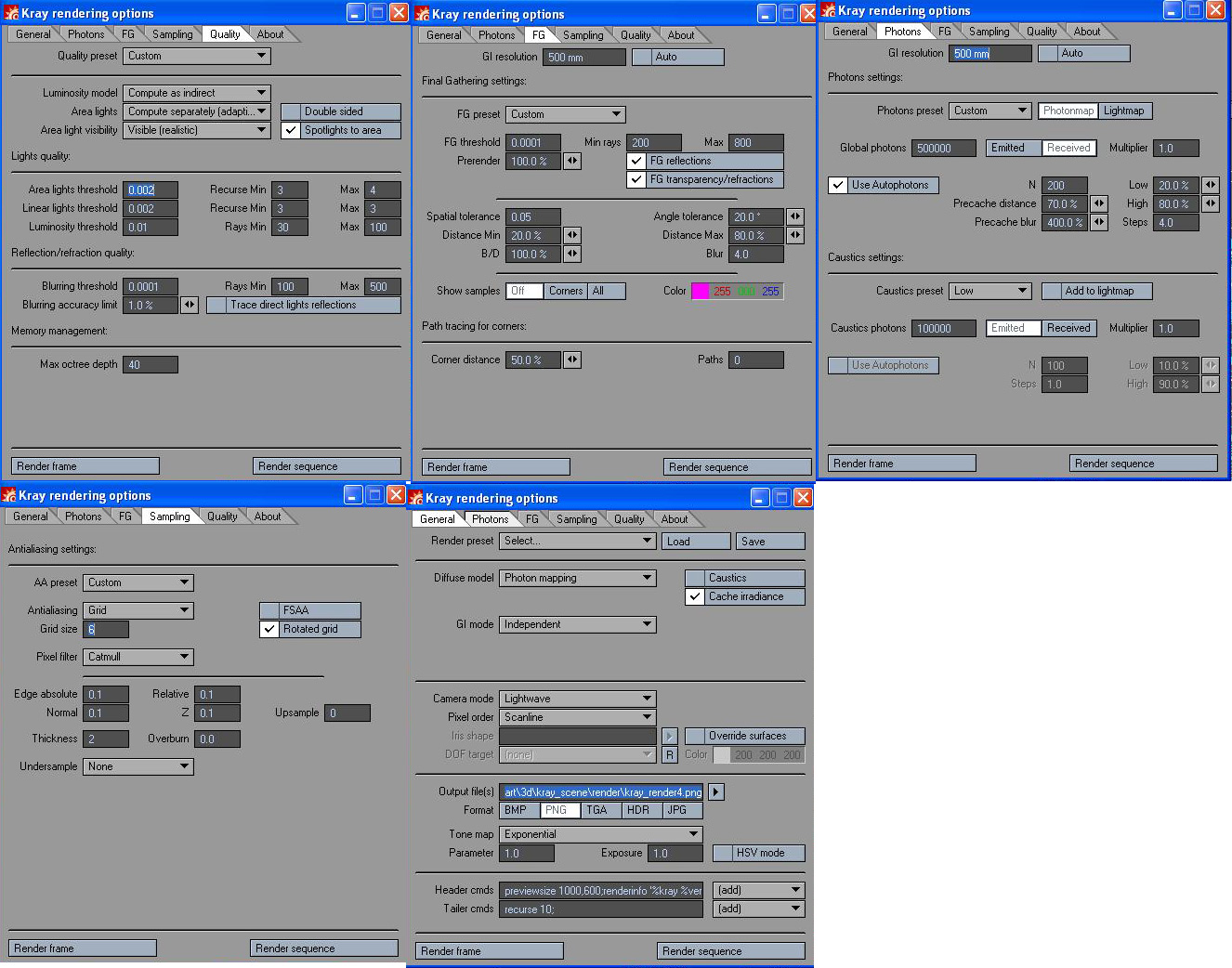Select JPG output format
This screenshot has height=968, width=1232.
(x=677, y=810)
